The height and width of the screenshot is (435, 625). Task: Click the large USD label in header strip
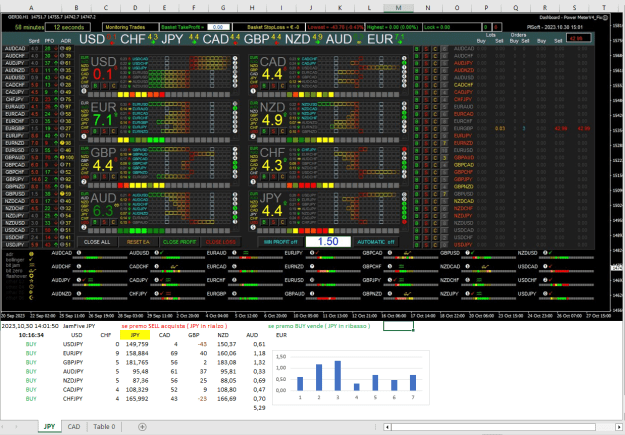(x=92, y=39)
